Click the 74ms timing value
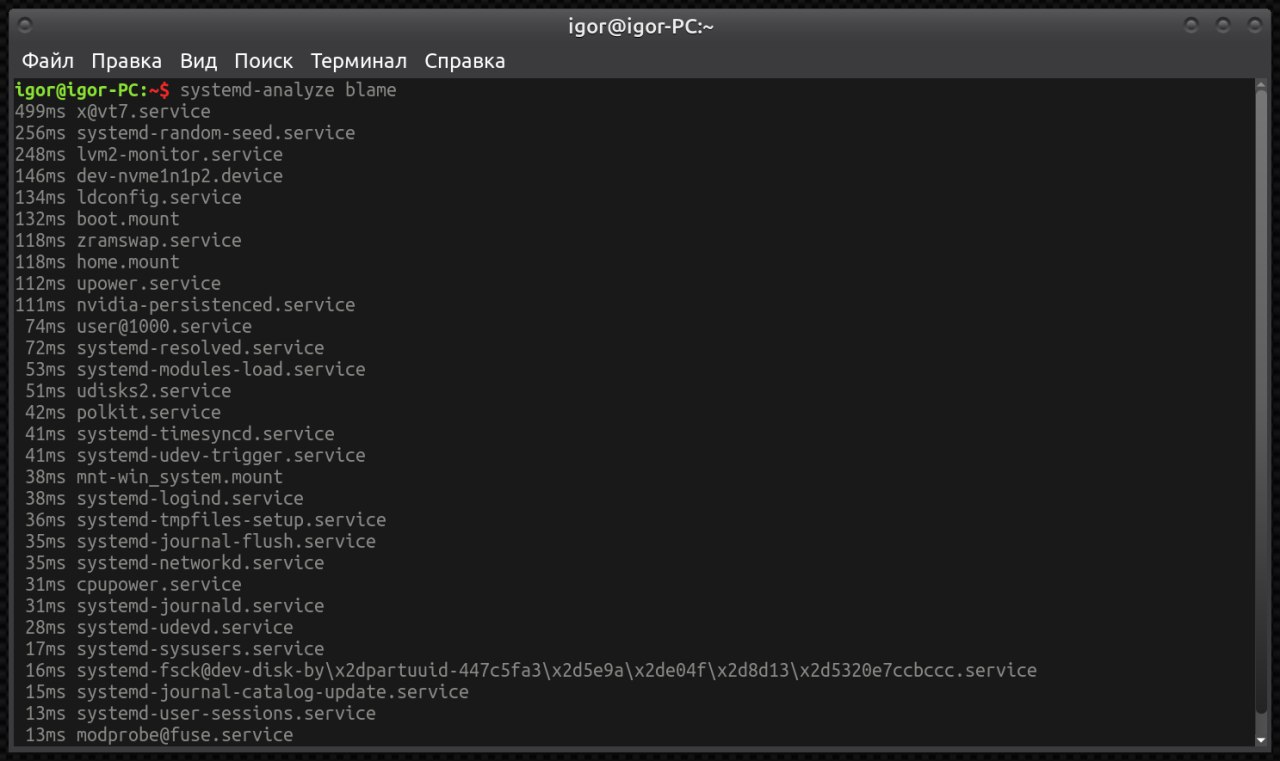The width and height of the screenshot is (1280, 761). coord(45,327)
